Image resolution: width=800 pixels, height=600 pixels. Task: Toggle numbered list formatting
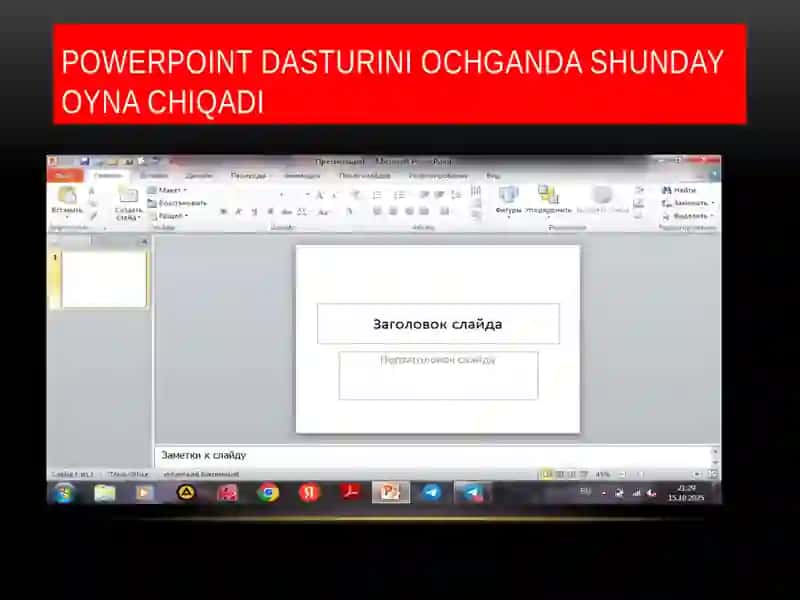pos(399,195)
